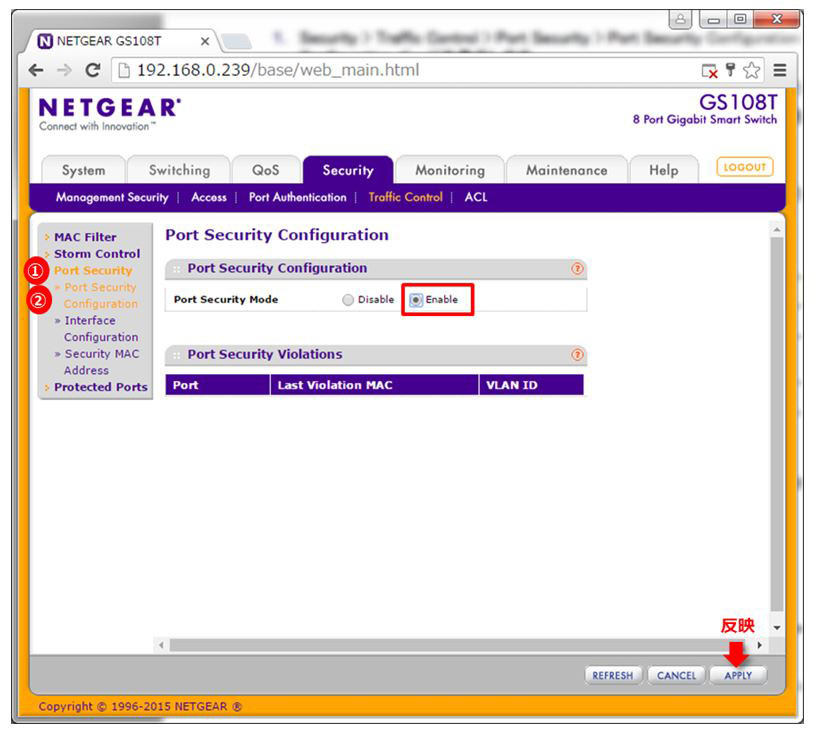This screenshot has height=733, width=823.
Task: Click the LOGOUT button
Action: tap(745, 167)
